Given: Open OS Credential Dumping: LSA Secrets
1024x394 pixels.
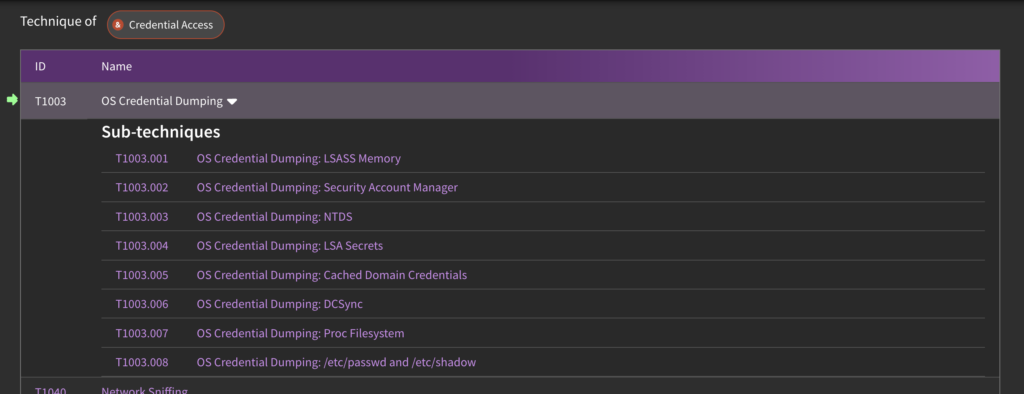Looking at the screenshot, I should click(290, 246).
